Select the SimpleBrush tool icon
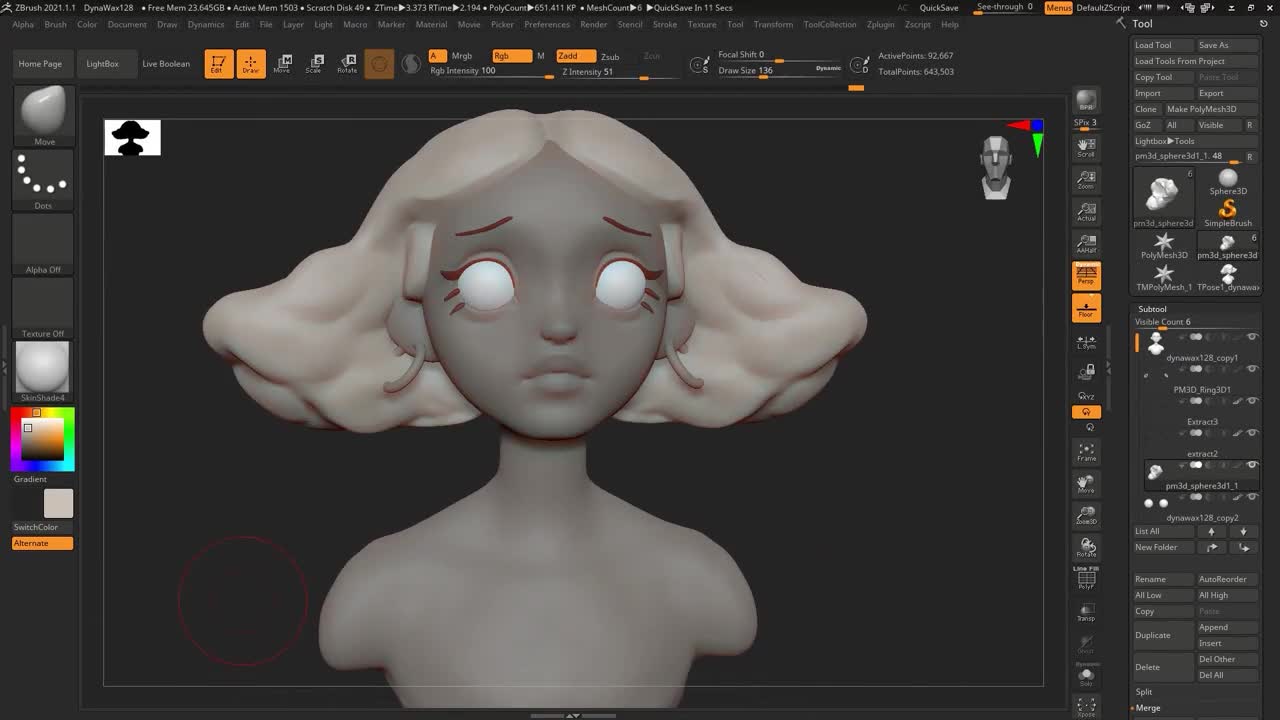The width and height of the screenshot is (1280, 720). [x=1228, y=213]
